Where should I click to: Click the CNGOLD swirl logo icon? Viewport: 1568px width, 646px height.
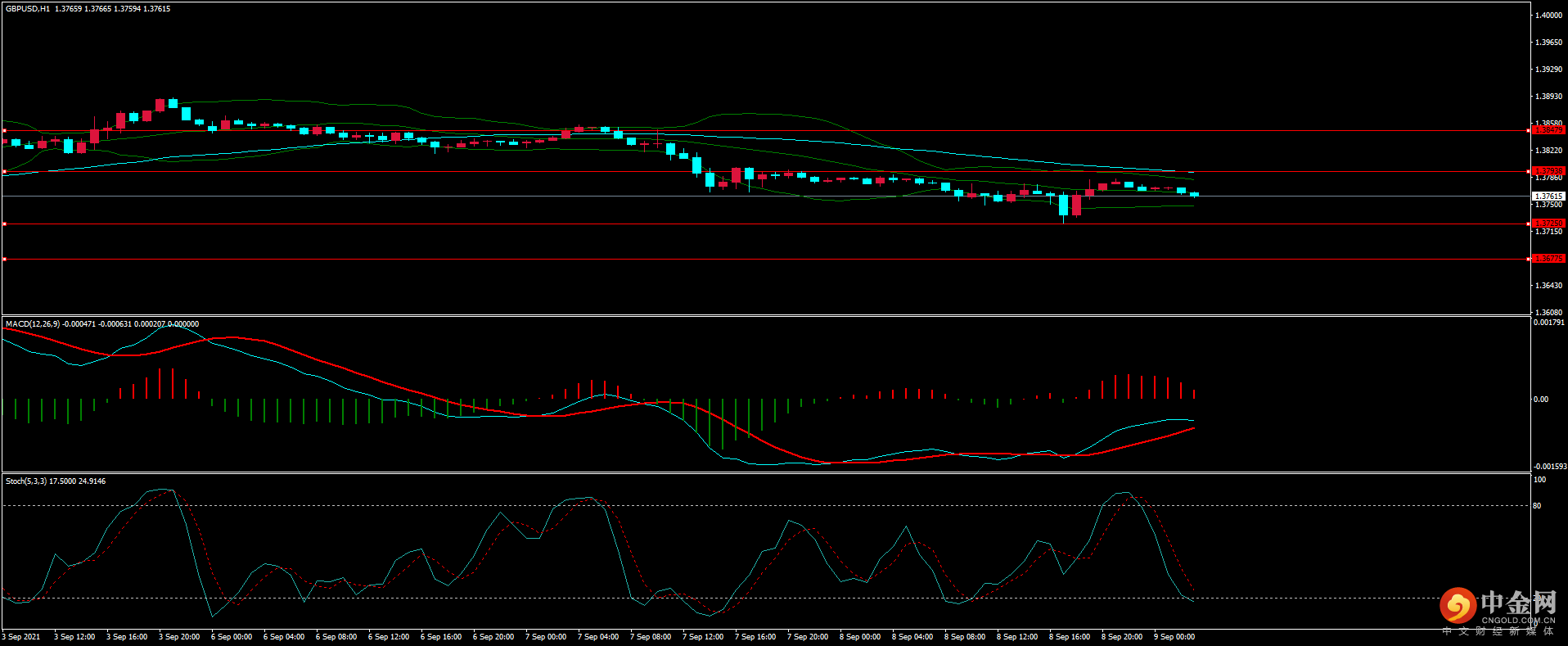[1458, 606]
